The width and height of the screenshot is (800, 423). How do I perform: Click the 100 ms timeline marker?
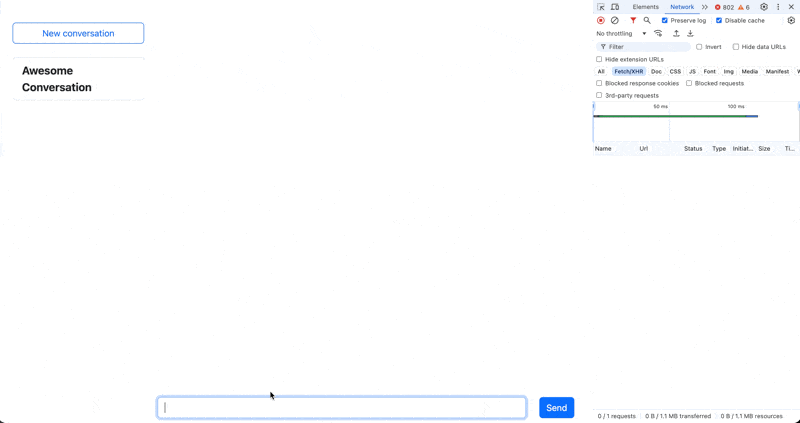pos(736,107)
